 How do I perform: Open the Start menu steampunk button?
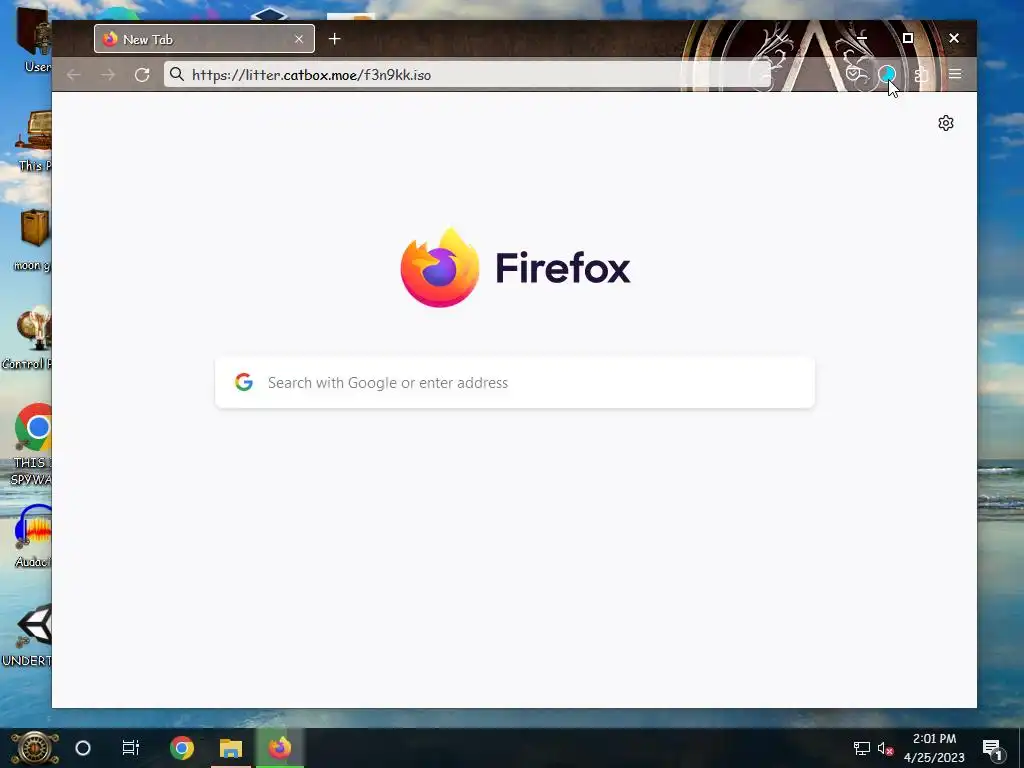34,748
